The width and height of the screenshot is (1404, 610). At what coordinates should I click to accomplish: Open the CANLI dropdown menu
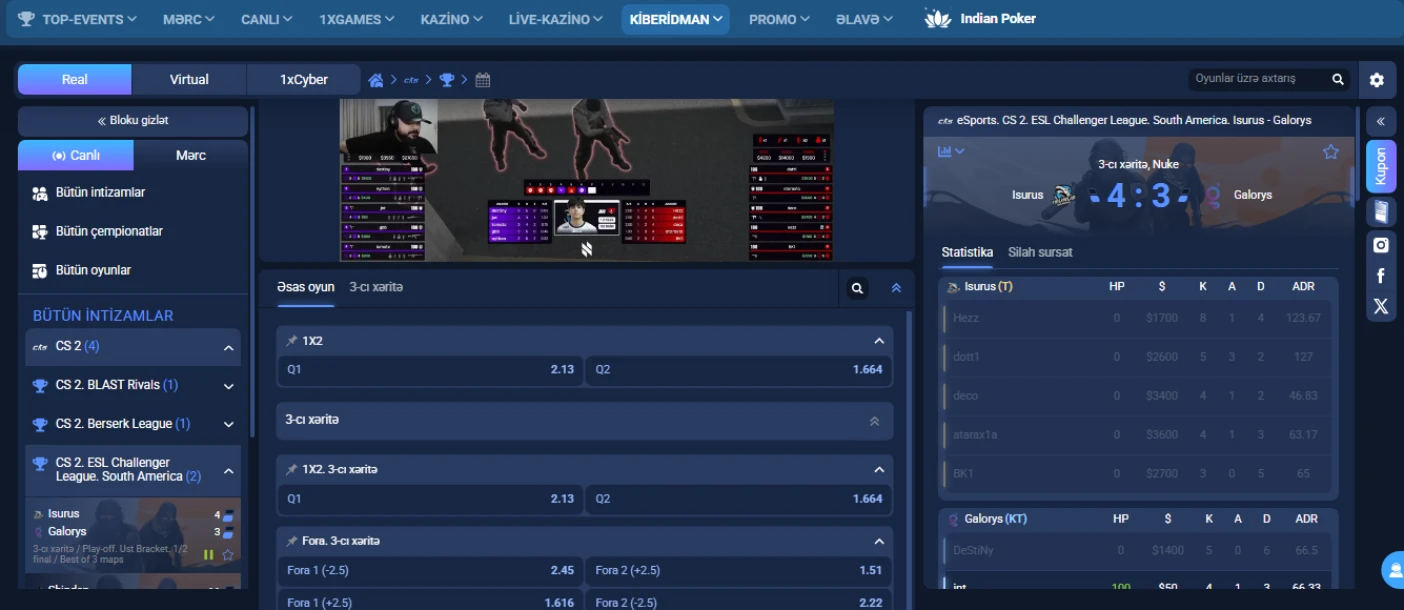tap(267, 19)
